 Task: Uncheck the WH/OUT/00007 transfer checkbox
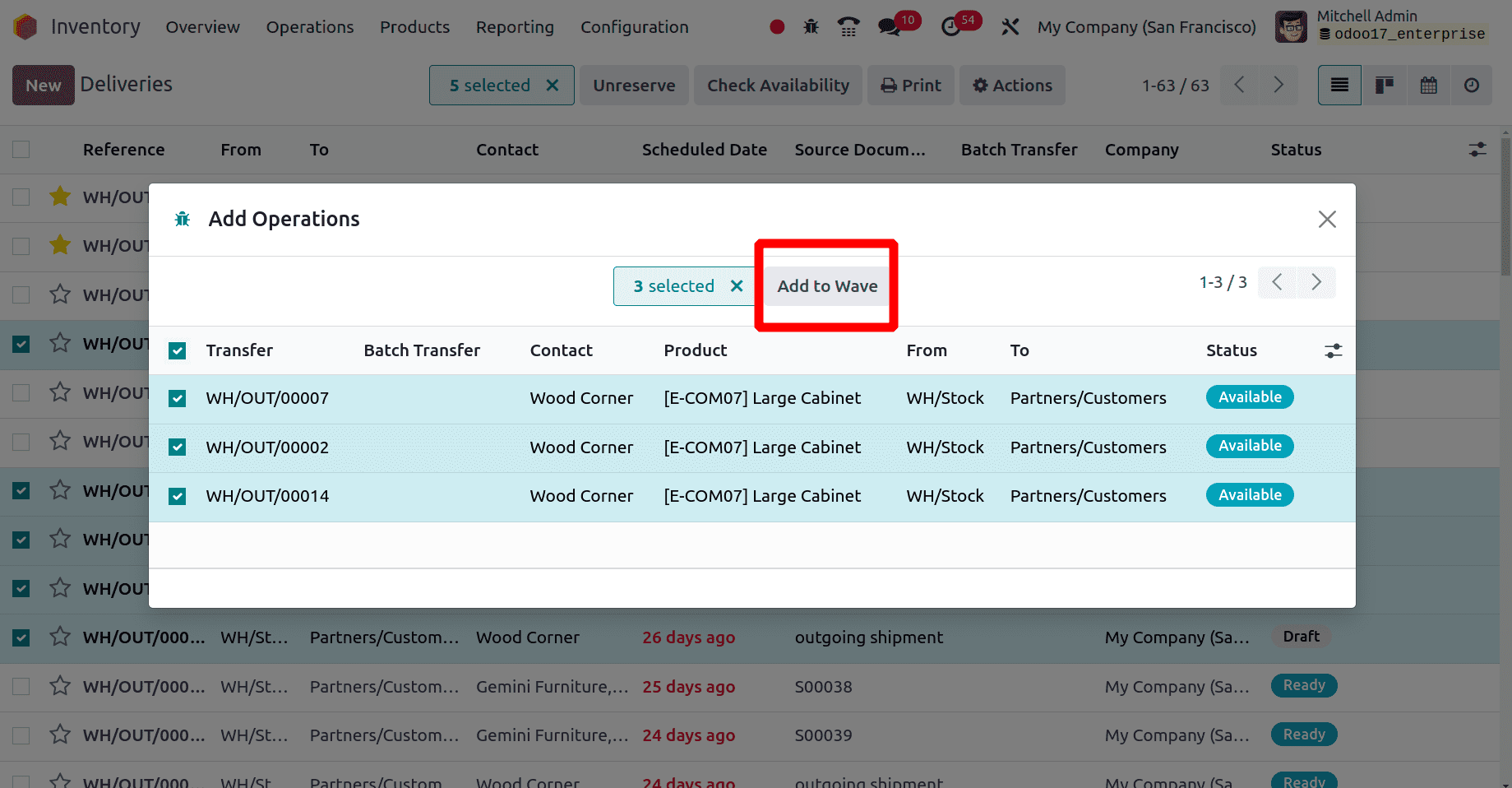[x=177, y=399]
